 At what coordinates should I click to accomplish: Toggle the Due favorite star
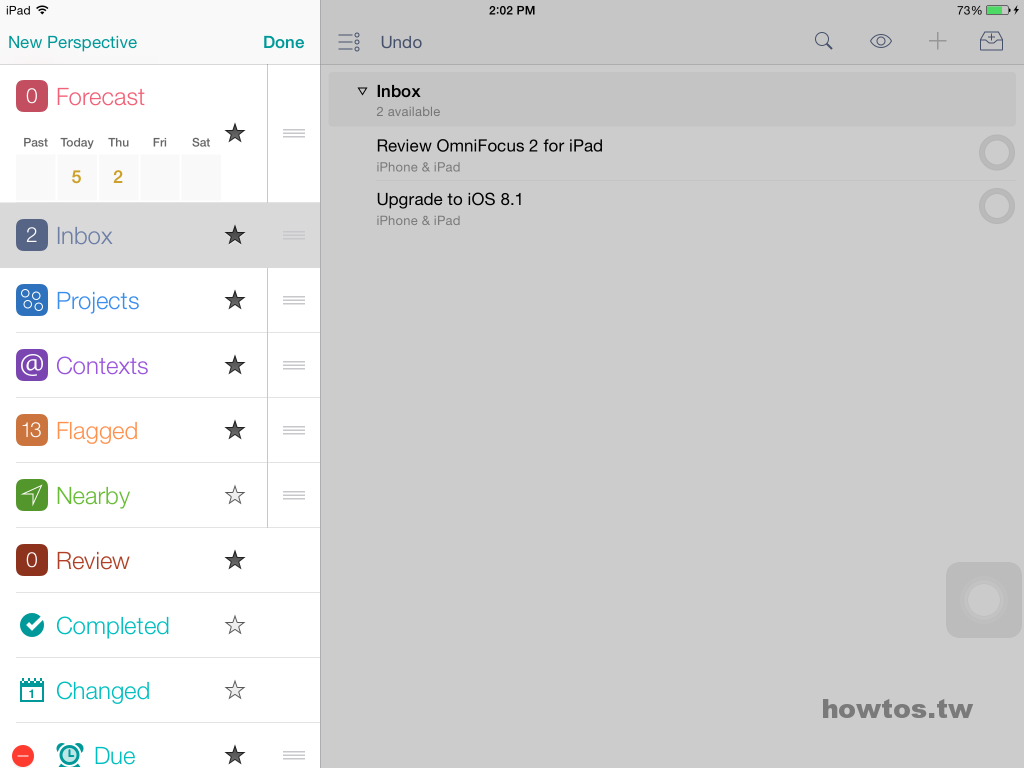point(234,755)
